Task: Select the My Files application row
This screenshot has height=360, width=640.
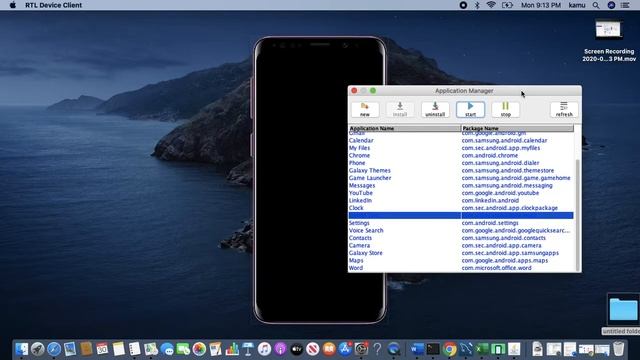Action: pos(461,148)
